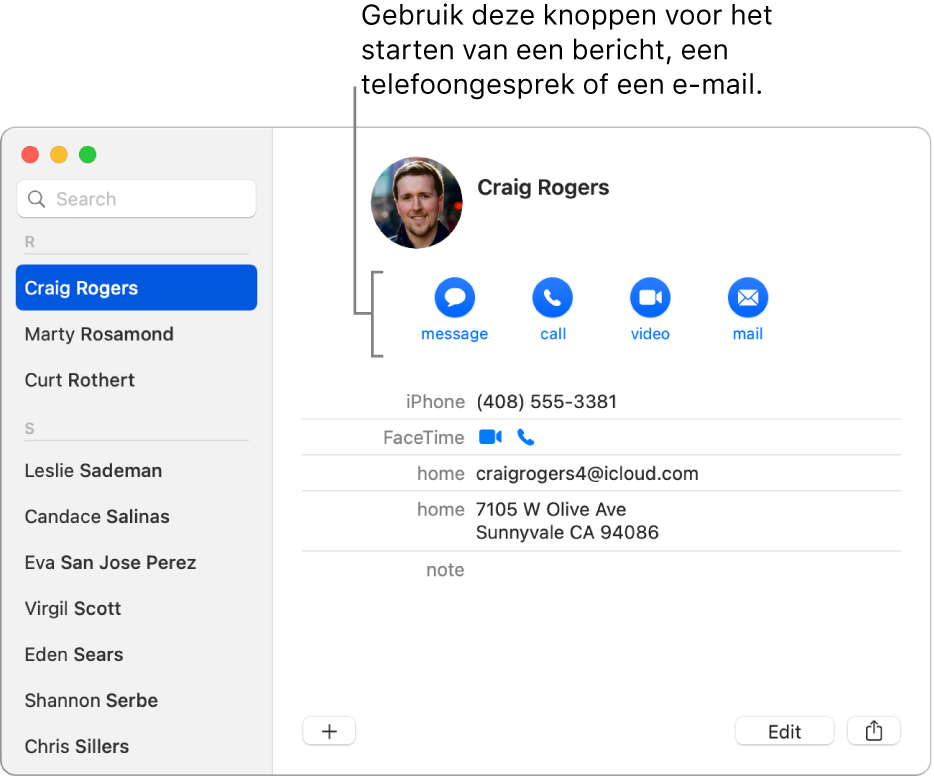934x777 pixels.
Task: Minimize the window with yellow button
Action: tap(59, 154)
